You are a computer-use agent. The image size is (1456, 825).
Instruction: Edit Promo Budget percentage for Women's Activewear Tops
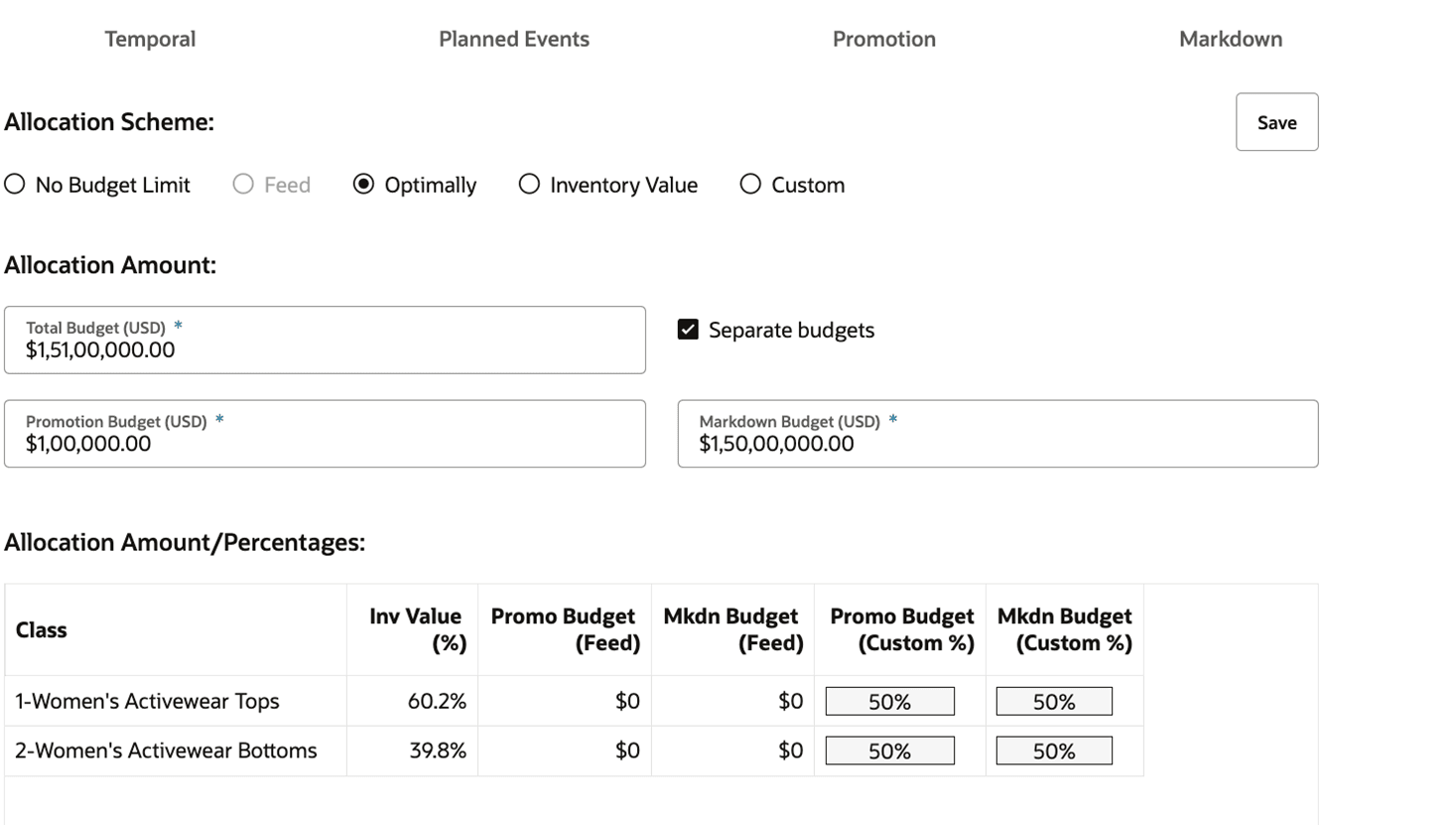pyautogui.click(x=888, y=700)
